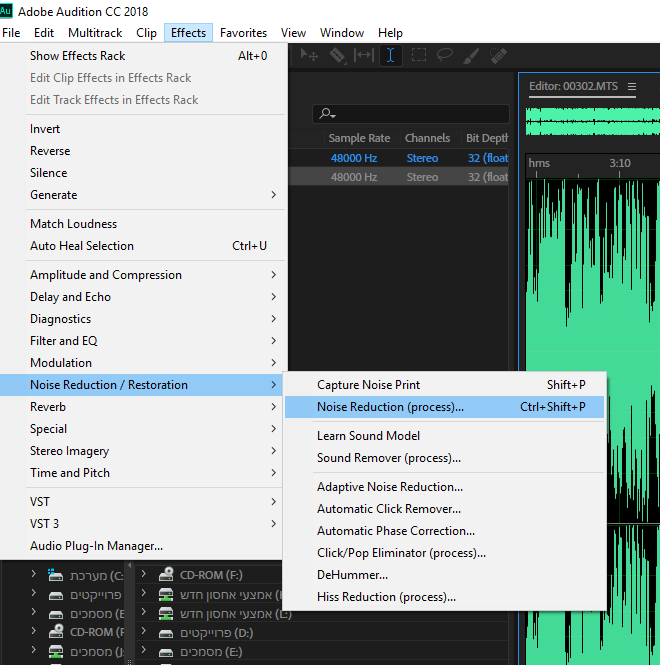
Task: Select the Paintbrush Selection tool
Action: [471, 56]
